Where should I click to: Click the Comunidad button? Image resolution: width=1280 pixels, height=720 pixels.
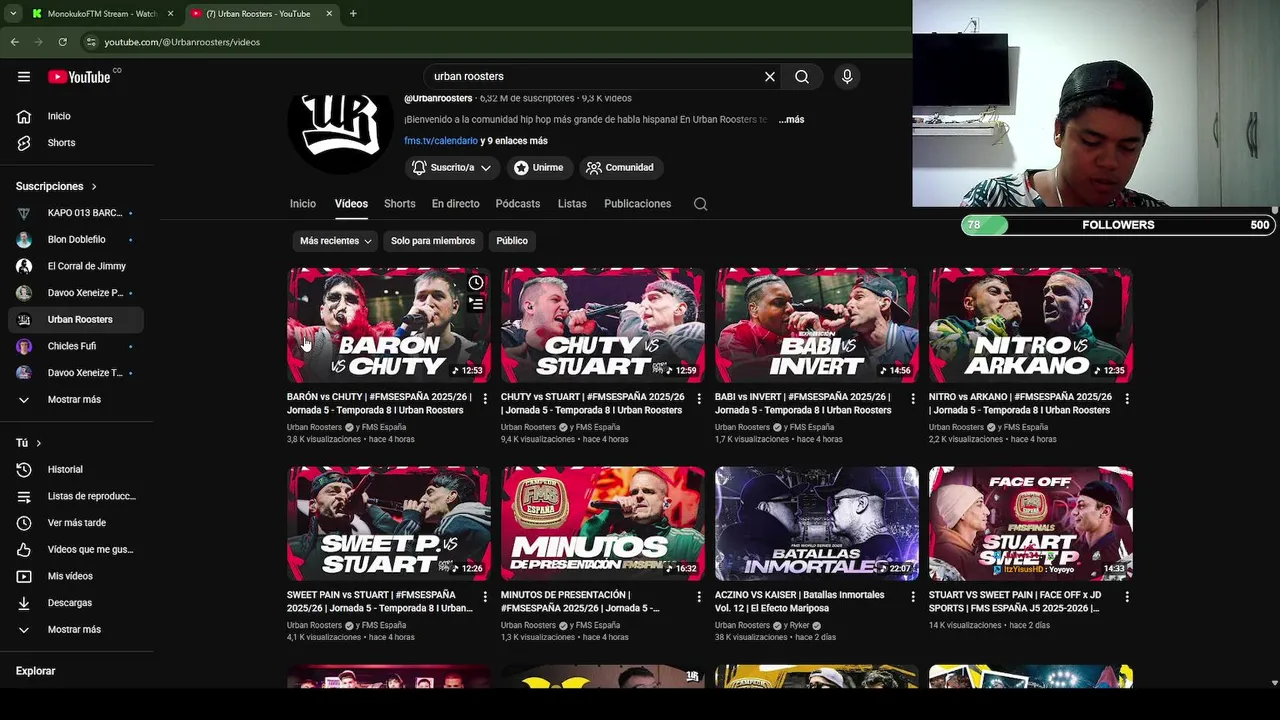click(x=620, y=168)
